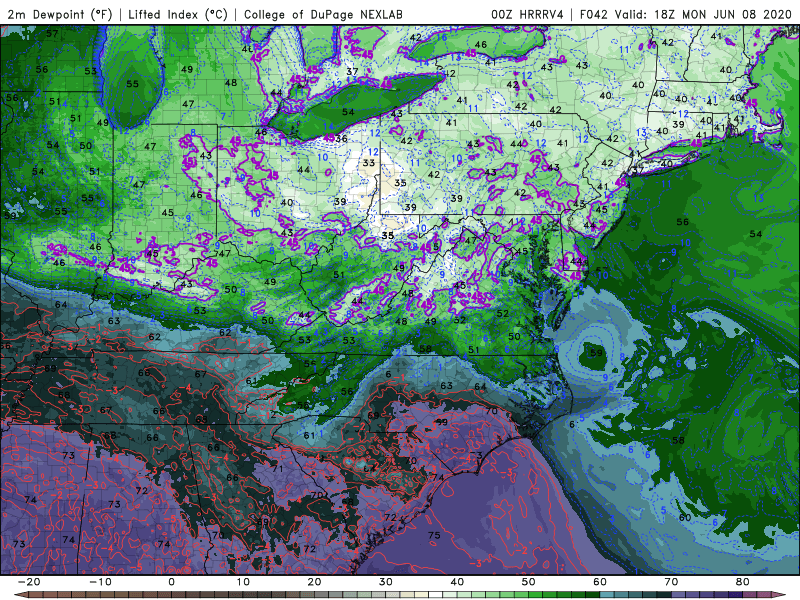This screenshot has width=800, height=600.
Task: Click the "18Z MON JUN 08 2020" valid time
Action: pyautogui.click(x=723, y=15)
